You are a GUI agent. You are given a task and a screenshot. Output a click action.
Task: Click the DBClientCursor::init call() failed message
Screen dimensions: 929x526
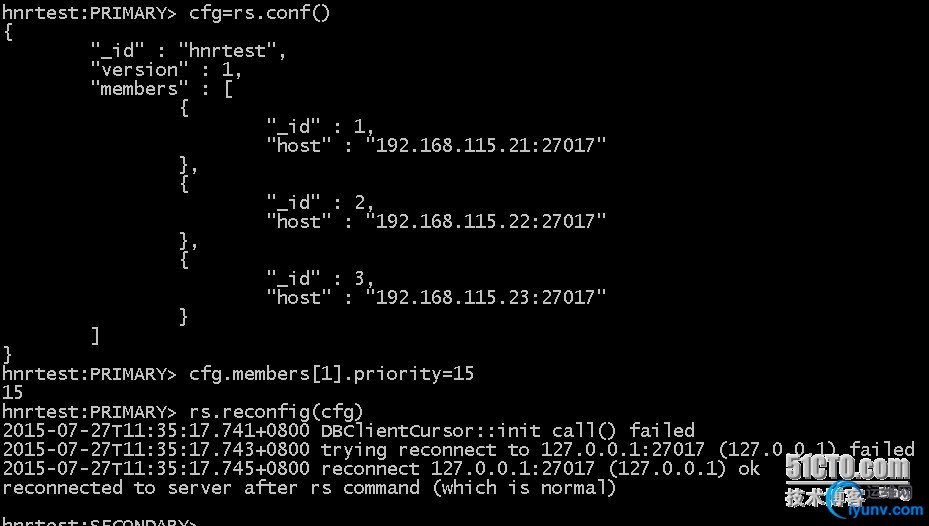click(348, 430)
